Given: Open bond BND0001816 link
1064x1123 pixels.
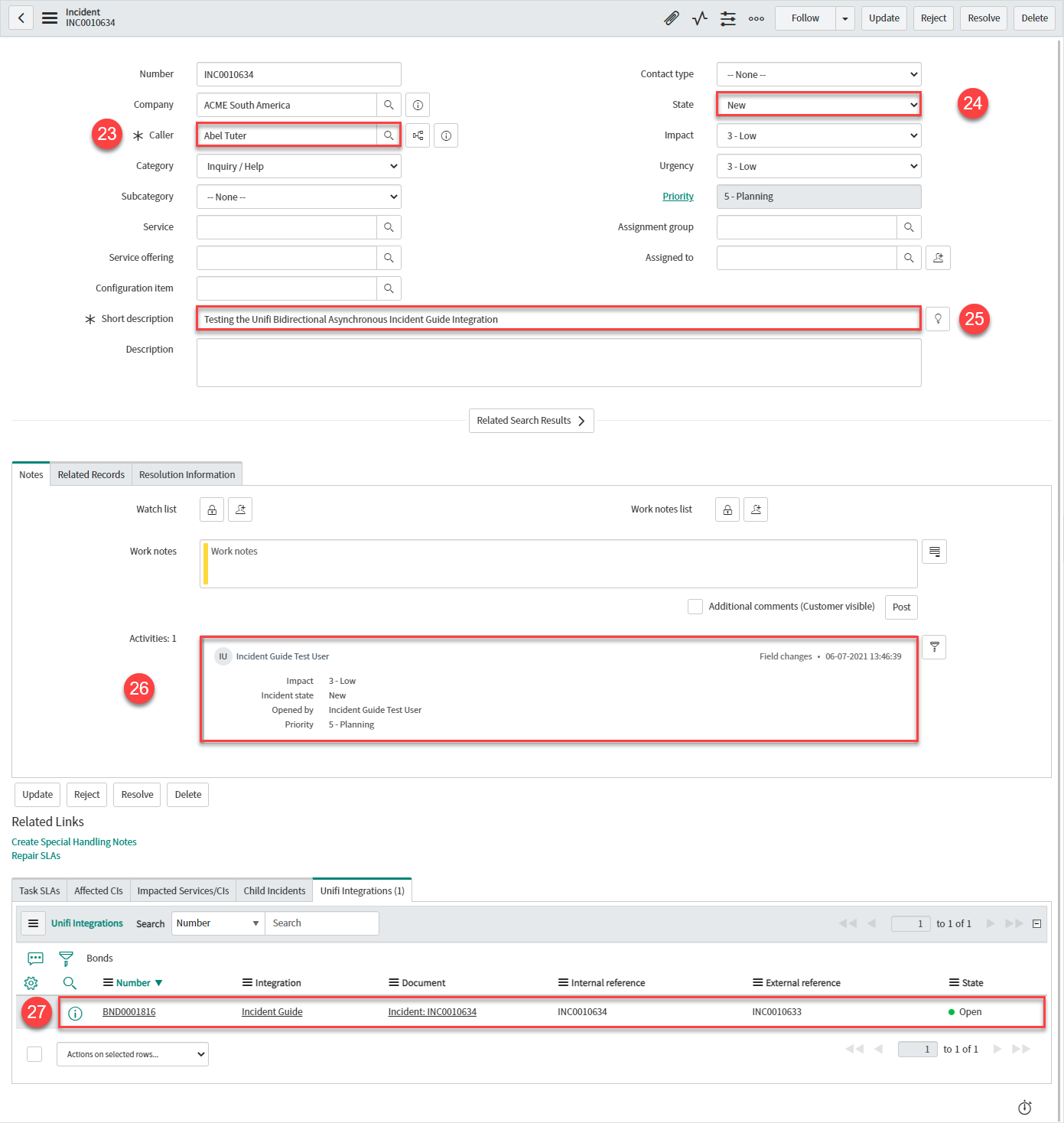Looking at the screenshot, I should tap(129, 1012).
